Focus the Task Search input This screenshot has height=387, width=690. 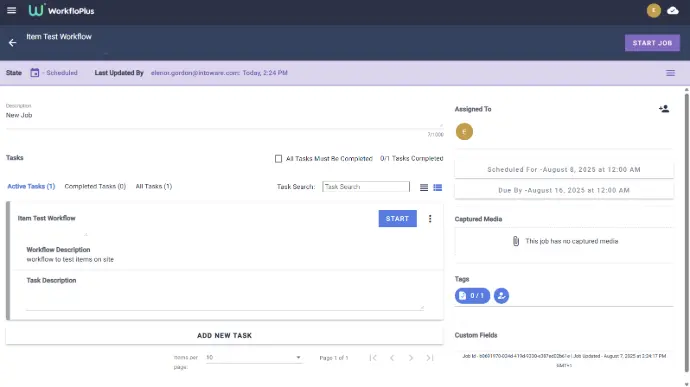(366, 187)
